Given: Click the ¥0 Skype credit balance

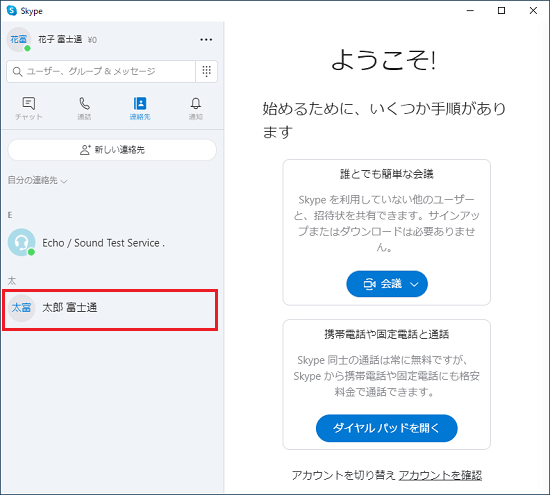Looking at the screenshot, I should [x=92, y=40].
